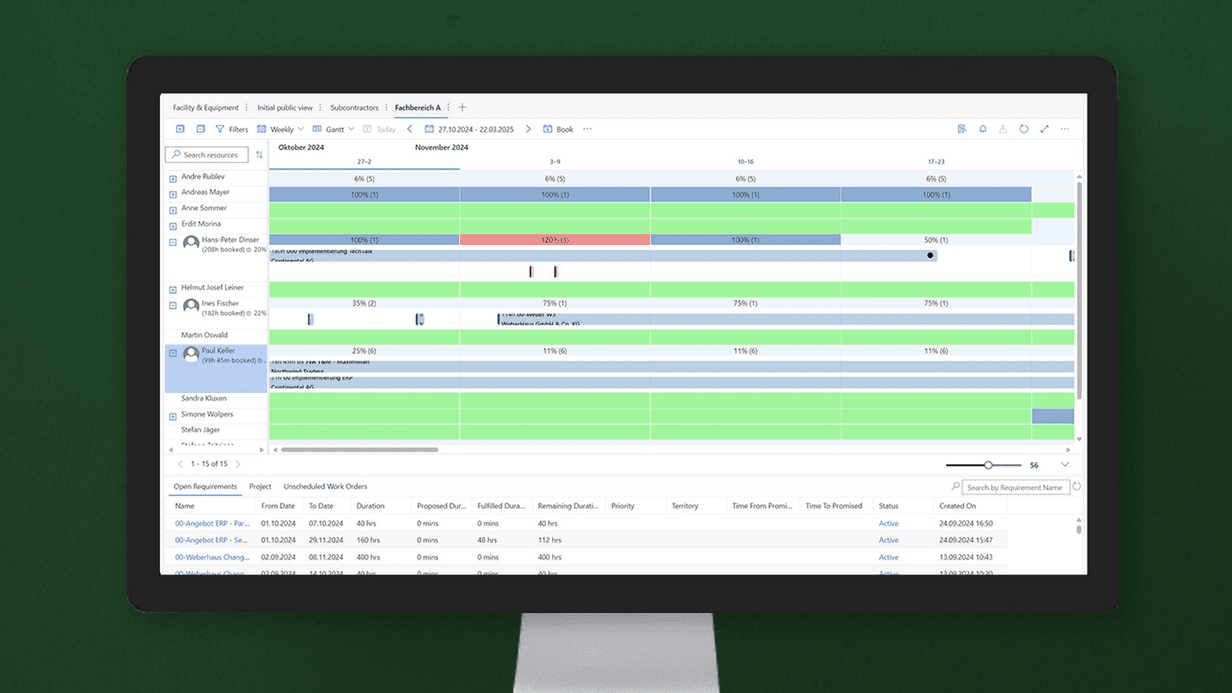Open the alerts bell icon

point(982,129)
